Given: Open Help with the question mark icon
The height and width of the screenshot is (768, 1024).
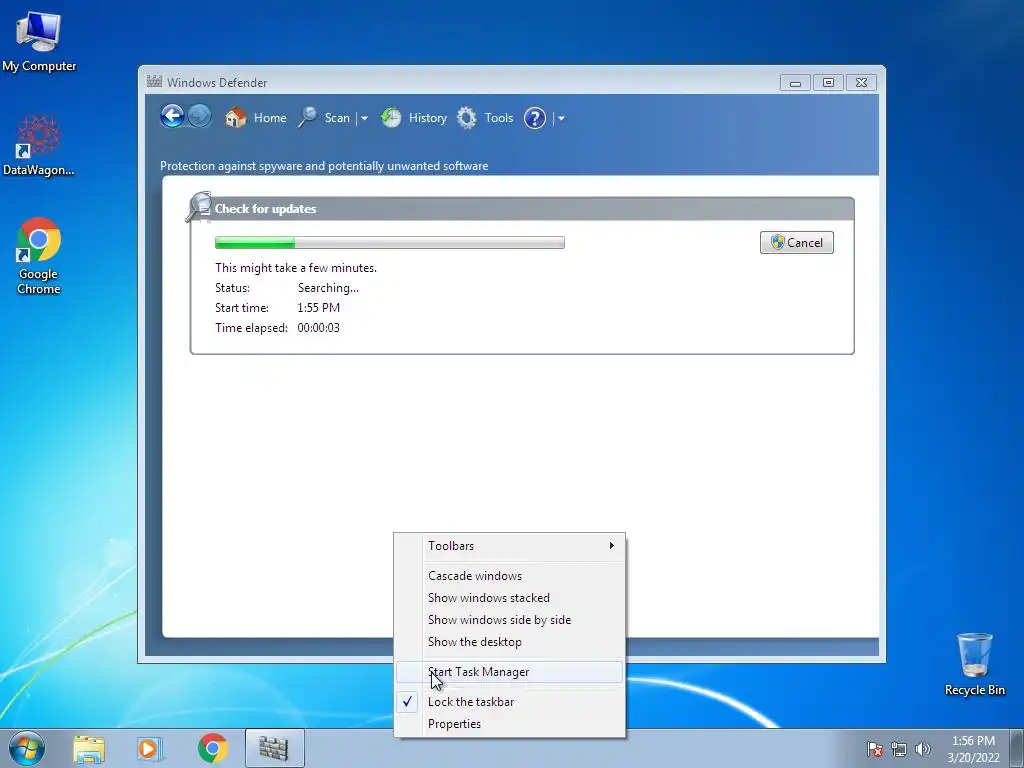Looking at the screenshot, I should click(x=535, y=118).
